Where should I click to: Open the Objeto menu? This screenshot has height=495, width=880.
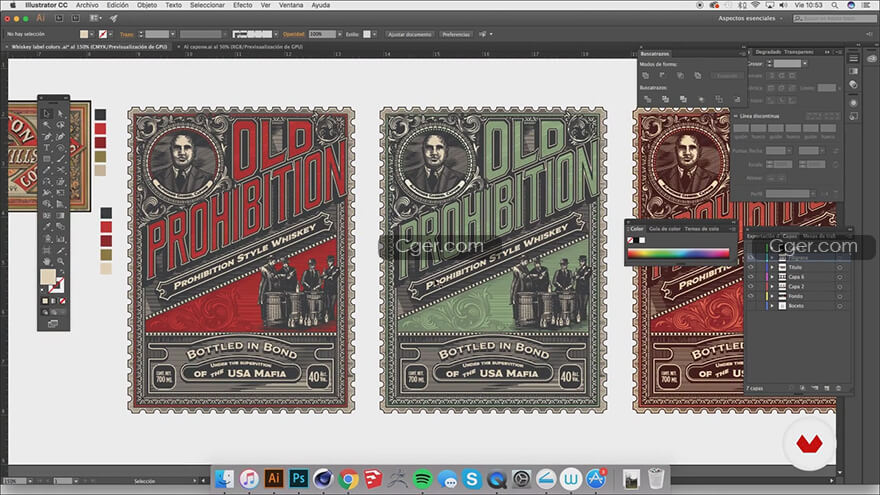tap(147, 5)
